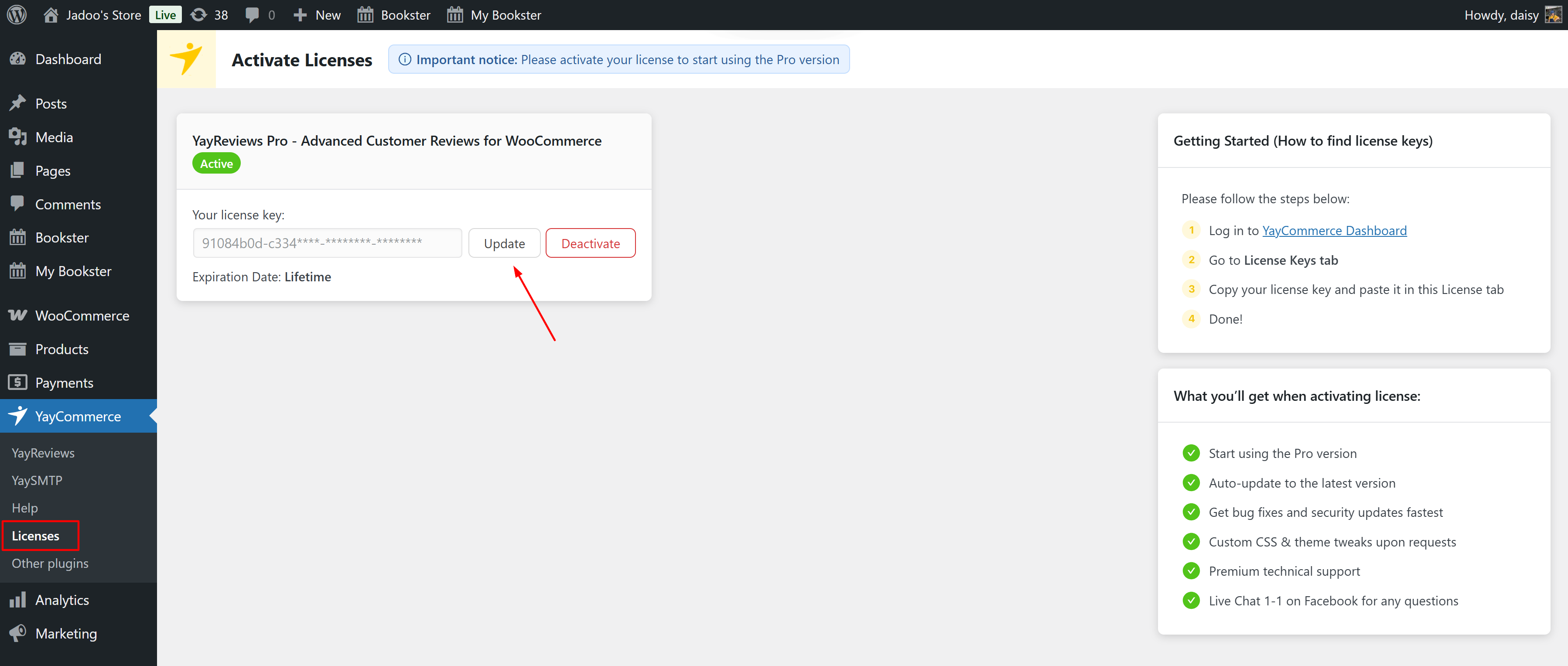Open the My Bookster admin bar item
Screen dimensions: 1568x666
point(494,14)
